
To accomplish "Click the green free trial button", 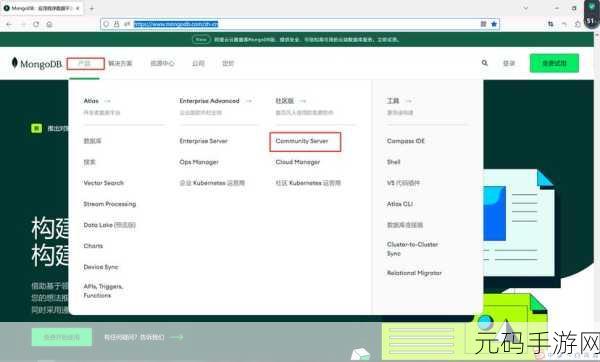I will (x=554, y=63).
